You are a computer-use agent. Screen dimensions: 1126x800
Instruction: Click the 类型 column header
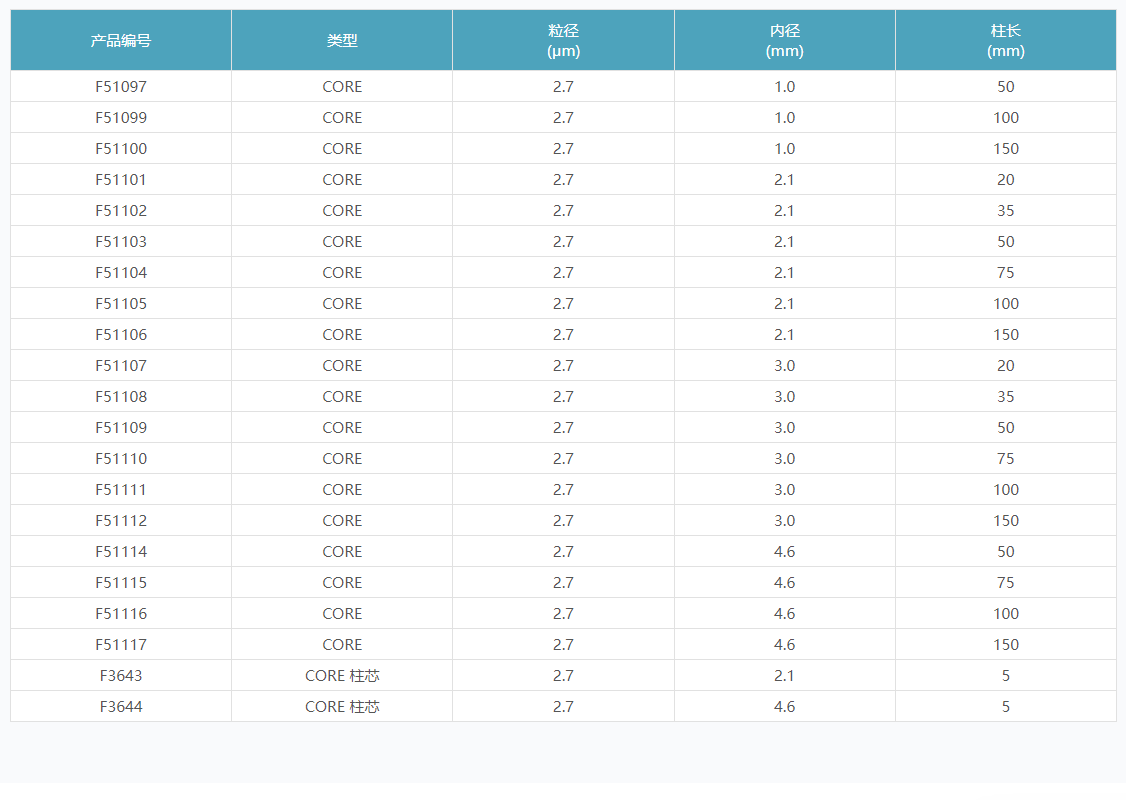click(x=342, y=40)
